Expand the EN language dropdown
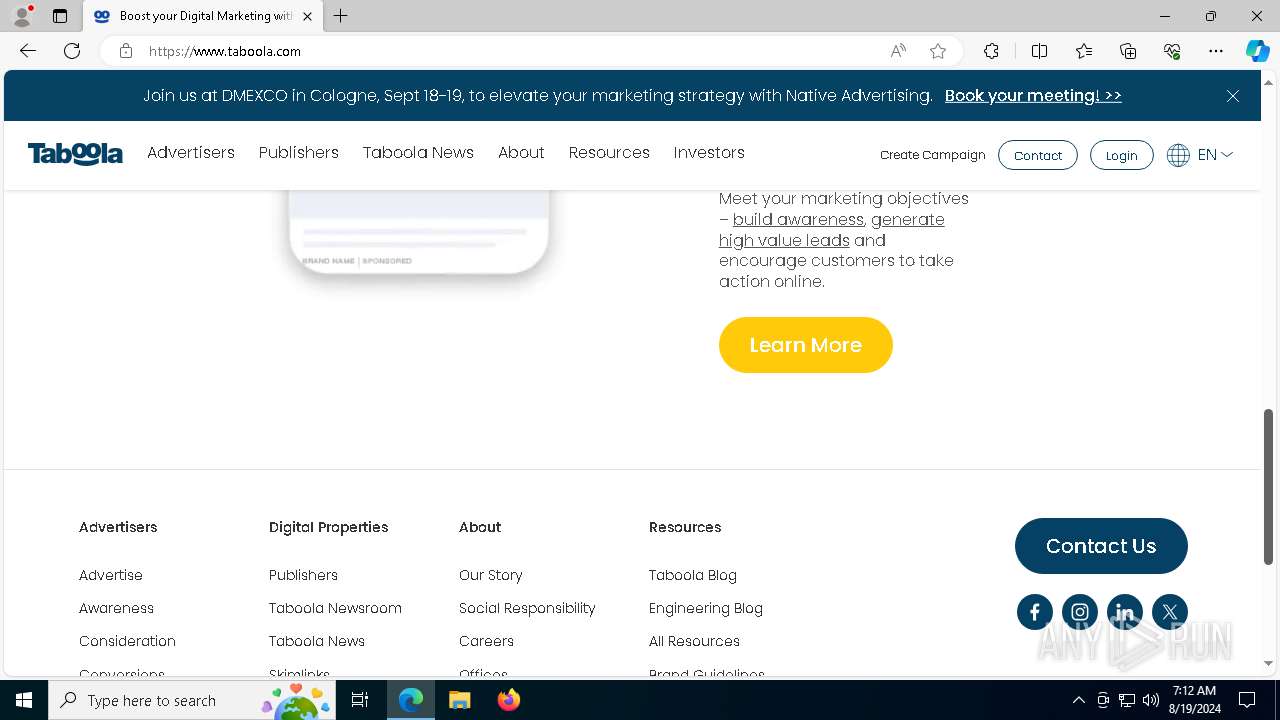Viewport: 1280px width, 720px height. coord(1215,155)
